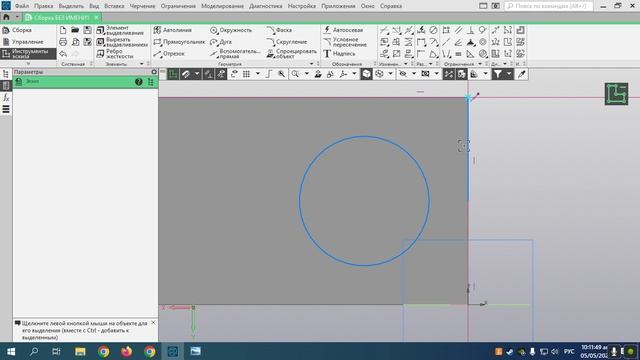Open the Черчение menu
Viewport: 640px width, 360px height.
(142, 6)
